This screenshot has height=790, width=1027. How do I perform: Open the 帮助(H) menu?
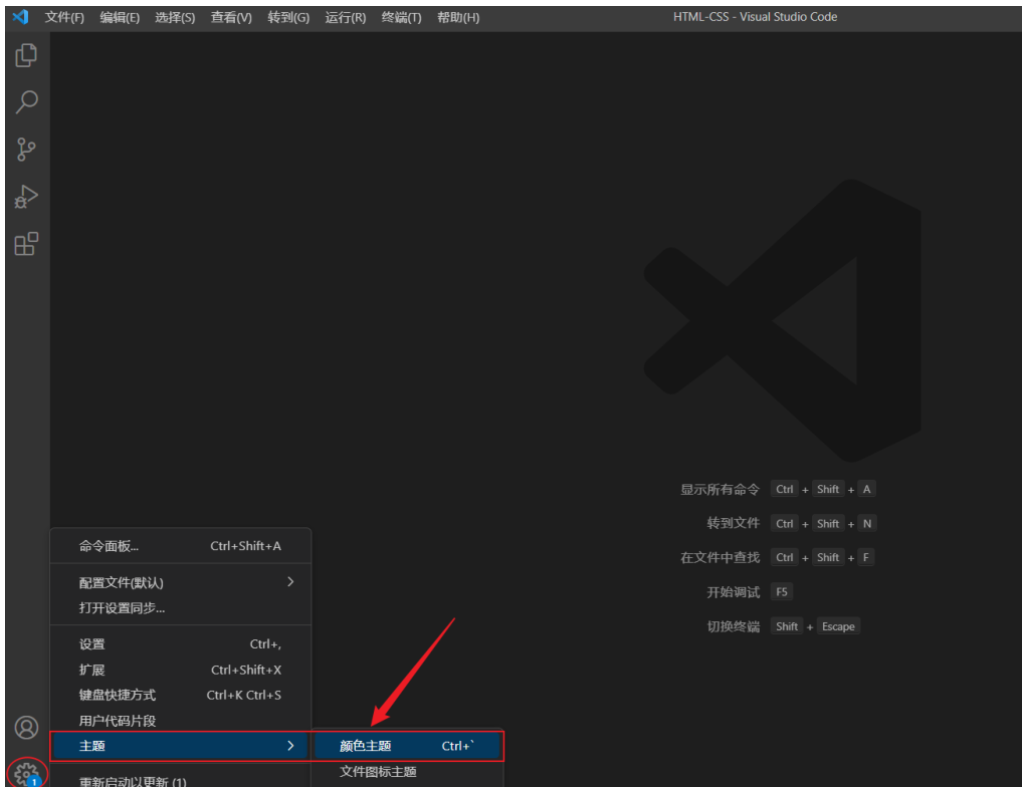click(458, 18)
